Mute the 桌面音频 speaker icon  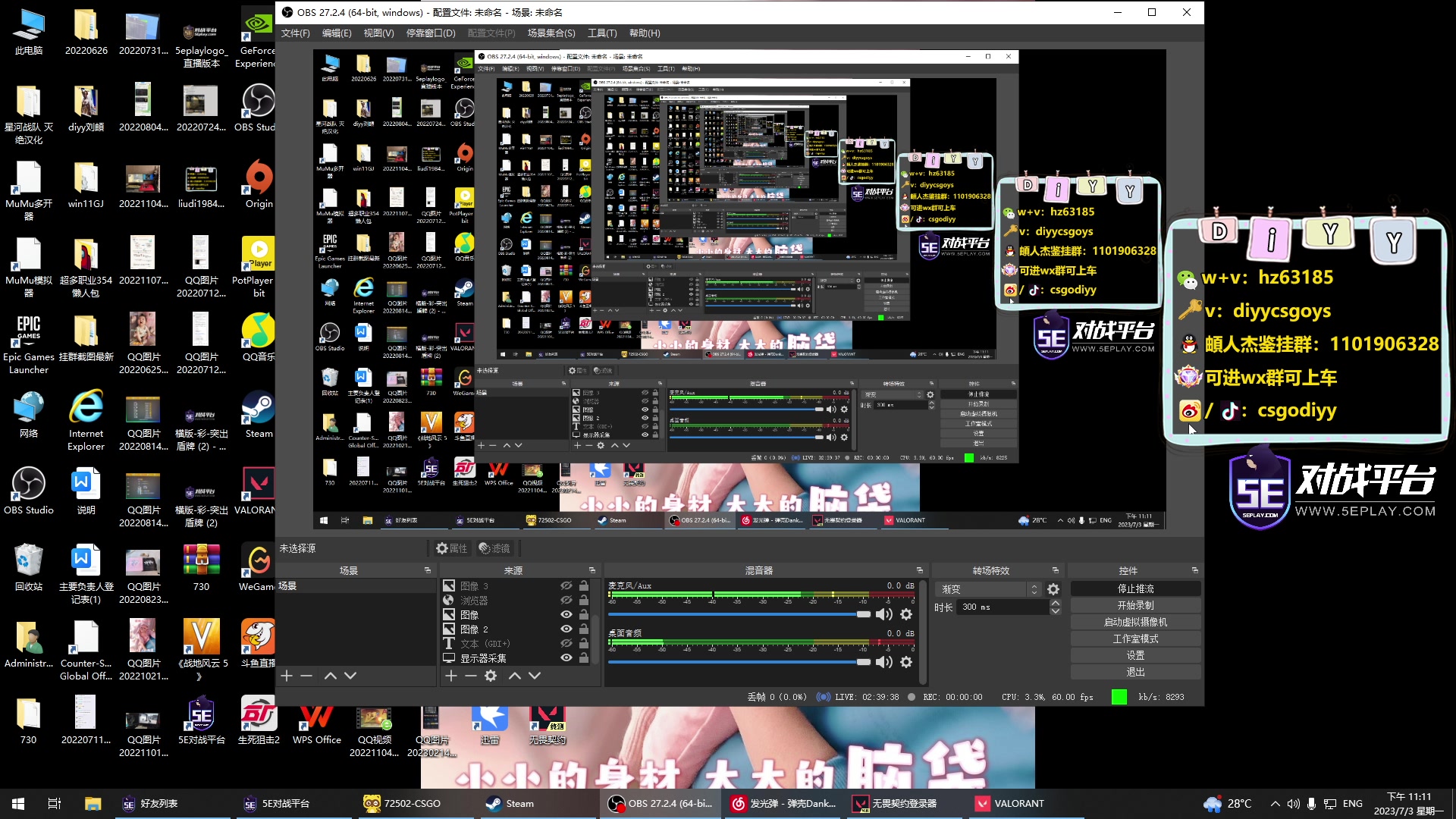pos(884,662)
